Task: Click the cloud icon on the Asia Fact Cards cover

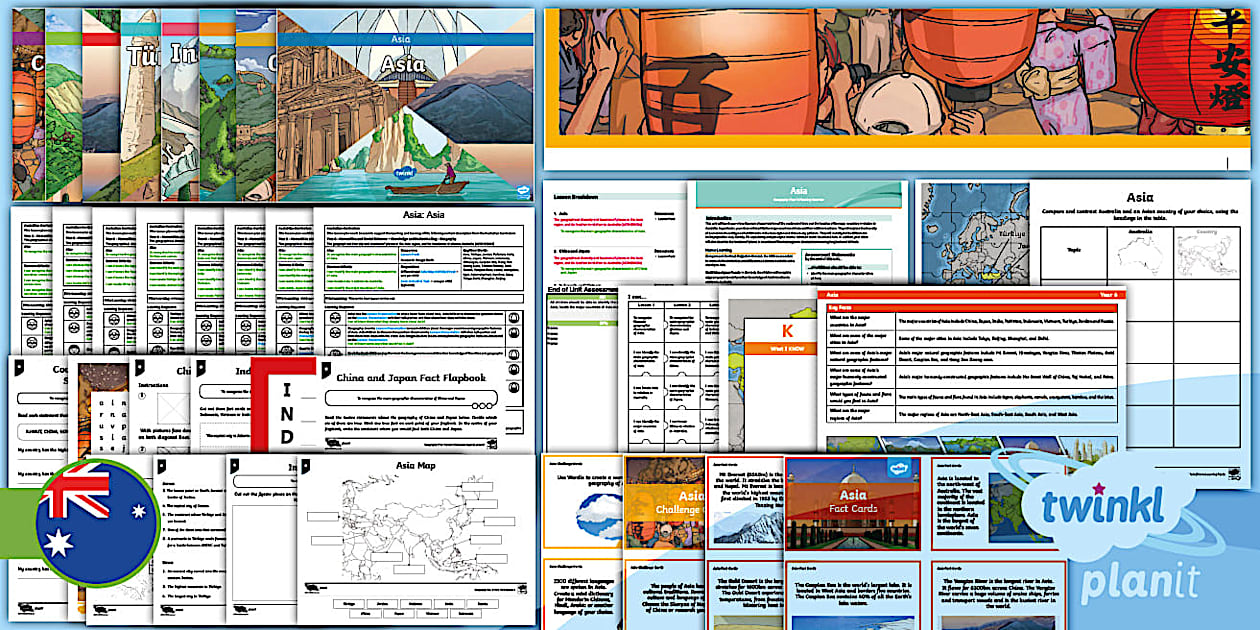Action: coord(900,467)
